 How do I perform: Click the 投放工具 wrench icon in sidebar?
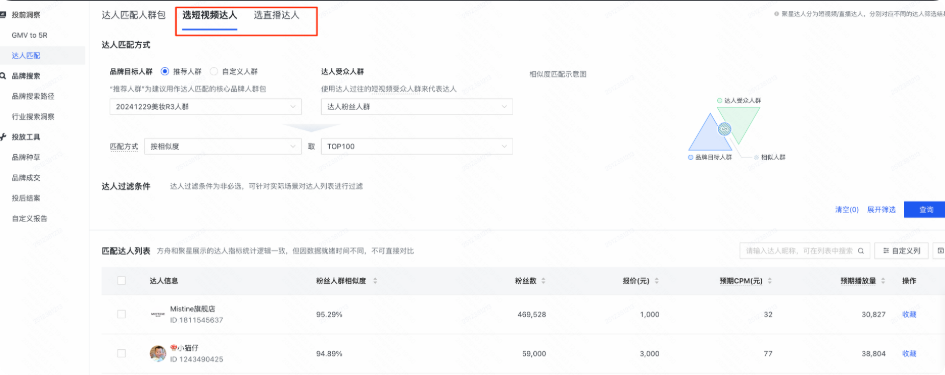[4, 137]
